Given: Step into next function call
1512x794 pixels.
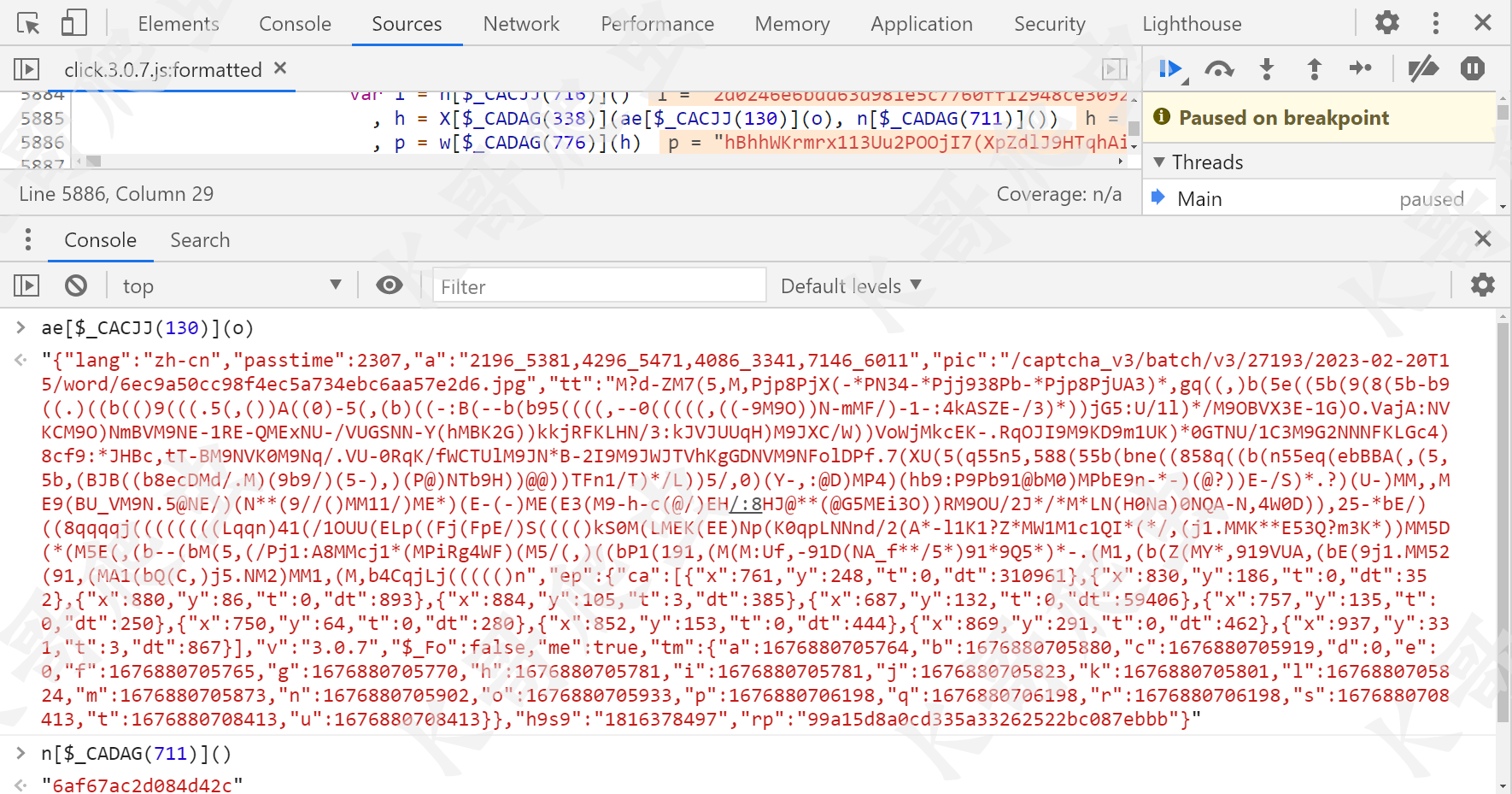Looking at the screenshot, I should point(1267,69).
